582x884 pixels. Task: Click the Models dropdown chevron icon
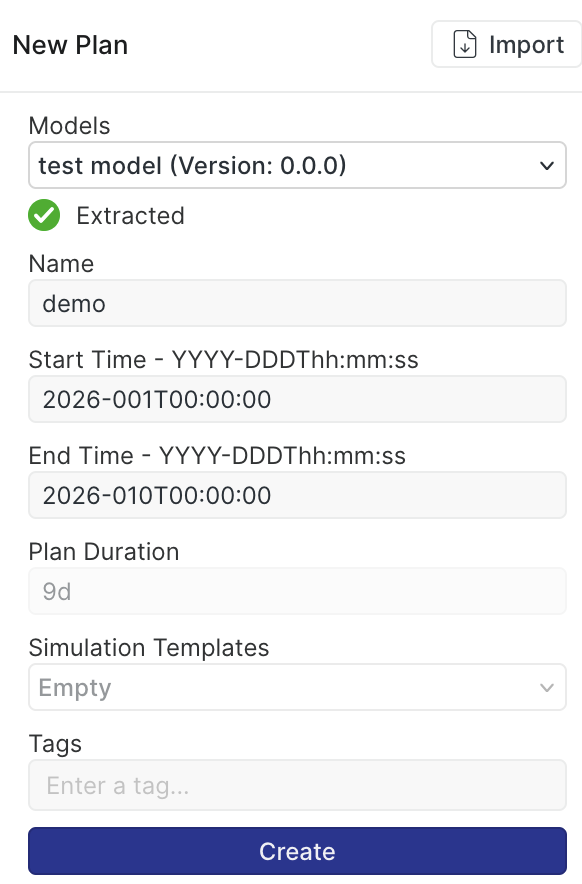[546, 165]
